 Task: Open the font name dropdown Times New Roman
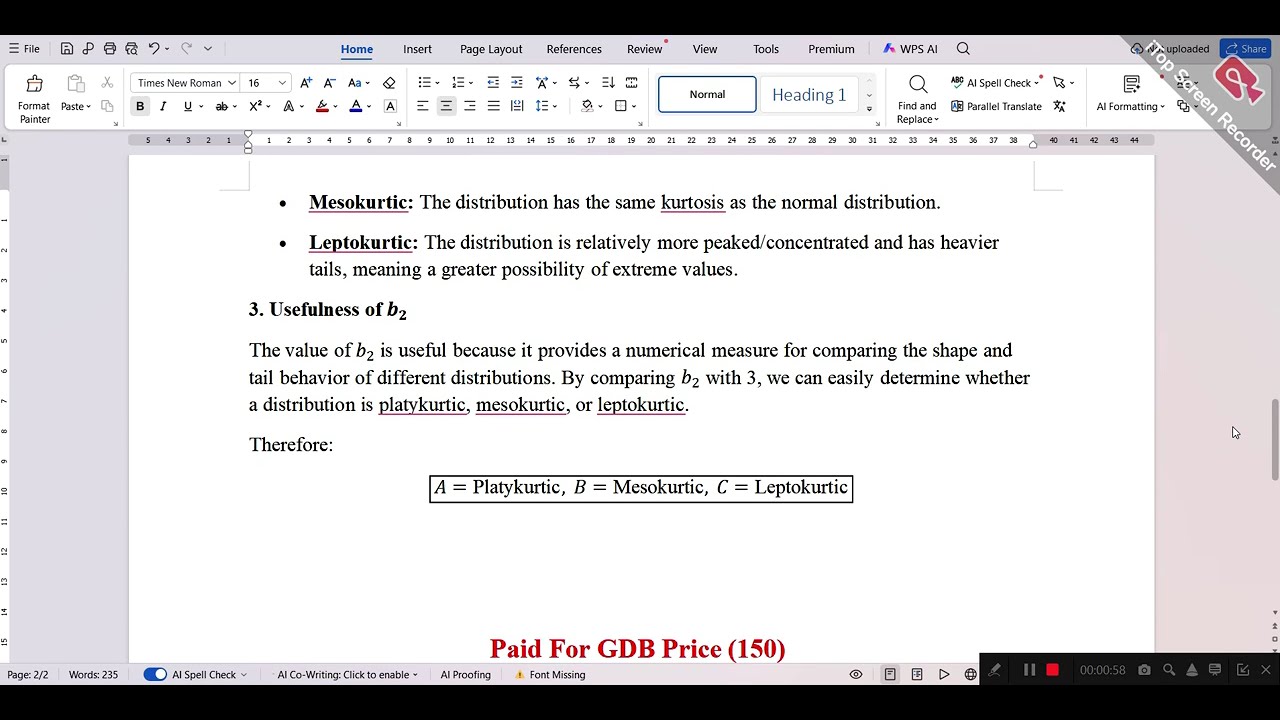click(x=232, y=83)
